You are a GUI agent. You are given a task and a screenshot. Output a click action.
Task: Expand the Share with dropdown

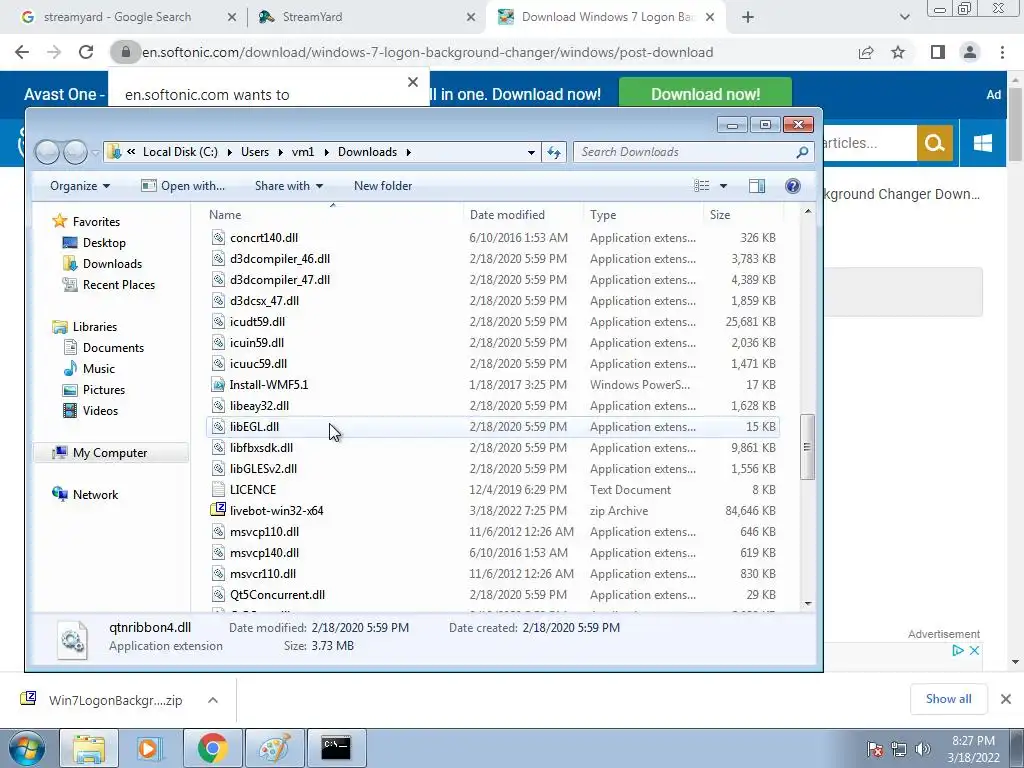[x=289, y=186]
